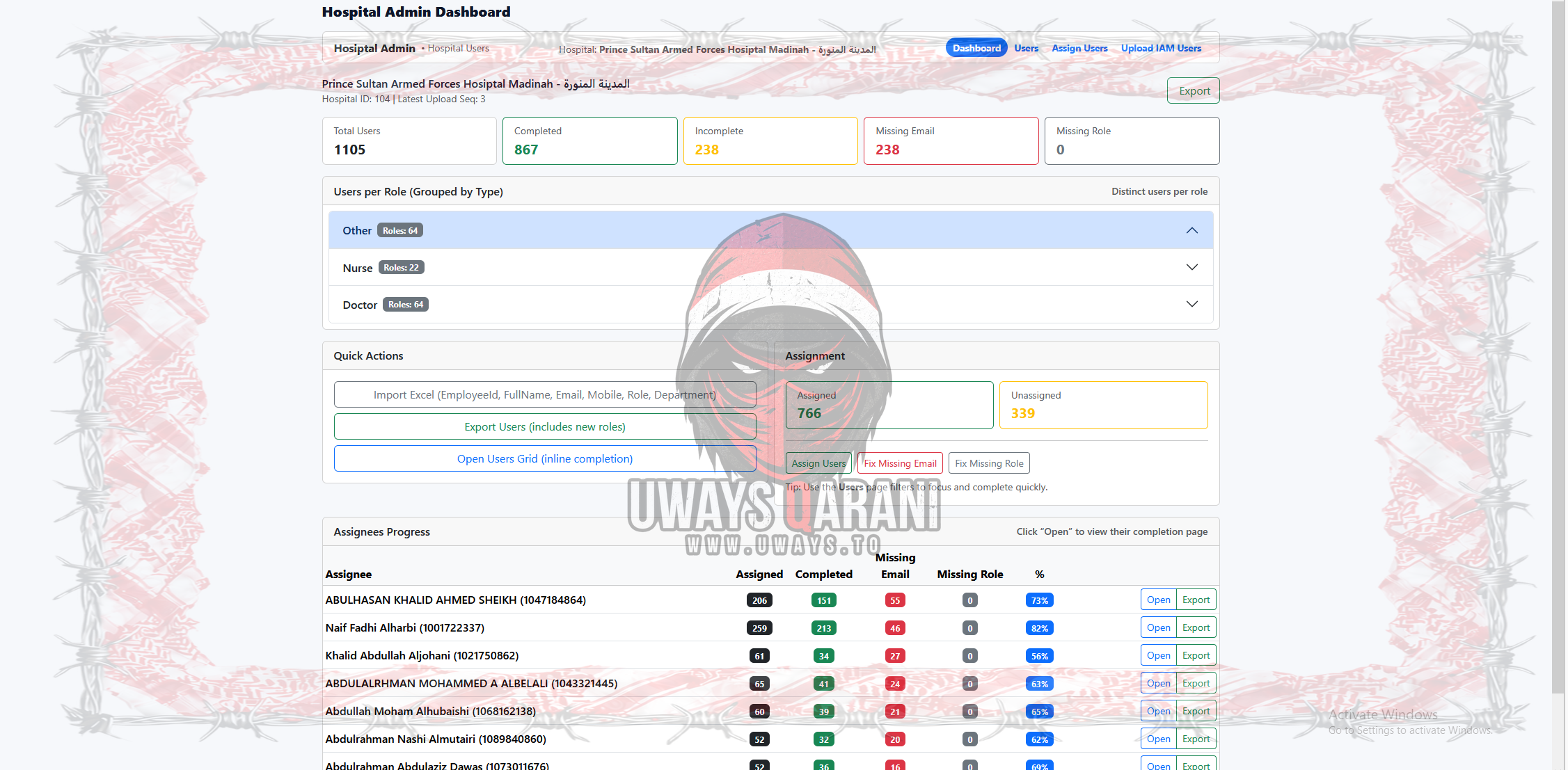Open Abdullah Moham Alhubaishi's completion page

[1158, 711]
